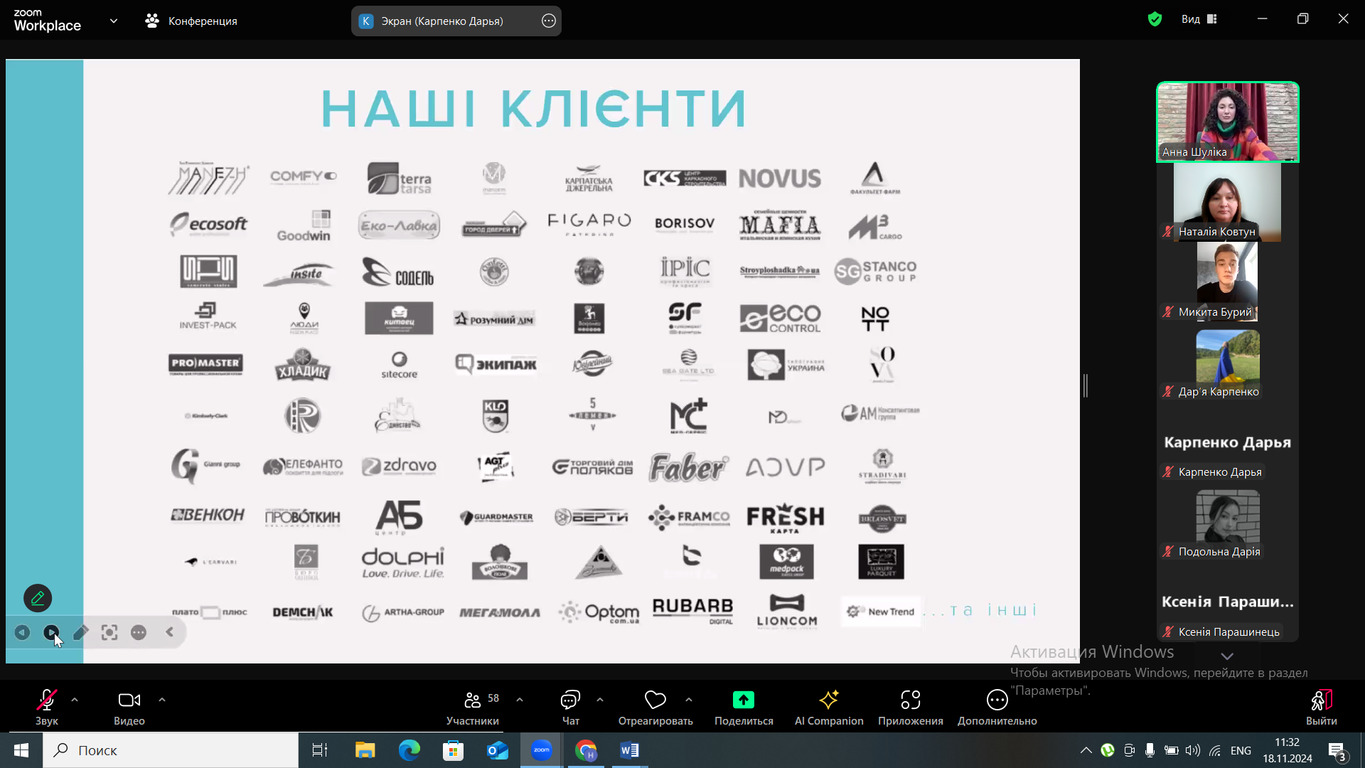Select the Карпенко Дарья participant tile

pos(1227,441)
